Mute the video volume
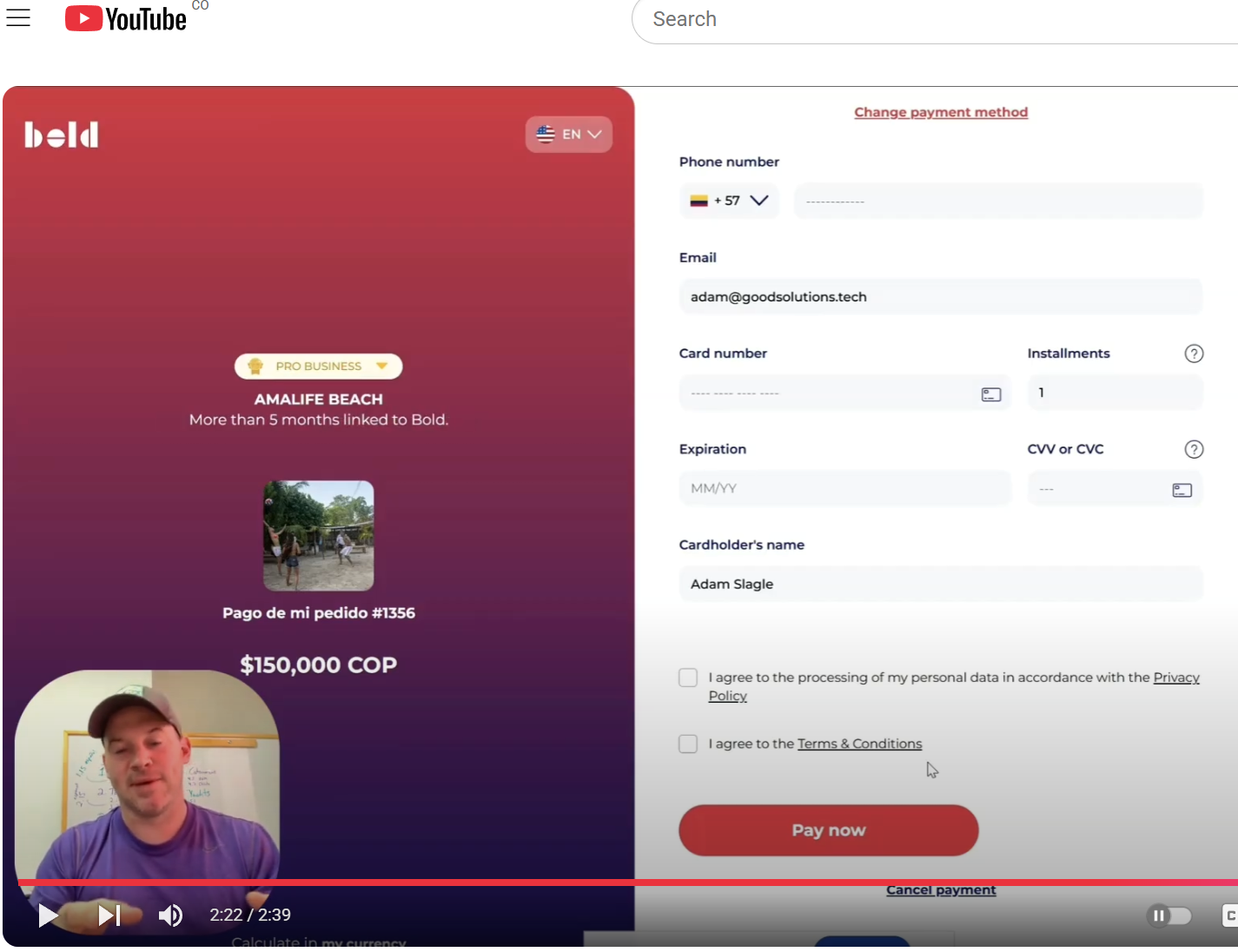The height and width of the screenshot is (952, 1238). point(170,915)
